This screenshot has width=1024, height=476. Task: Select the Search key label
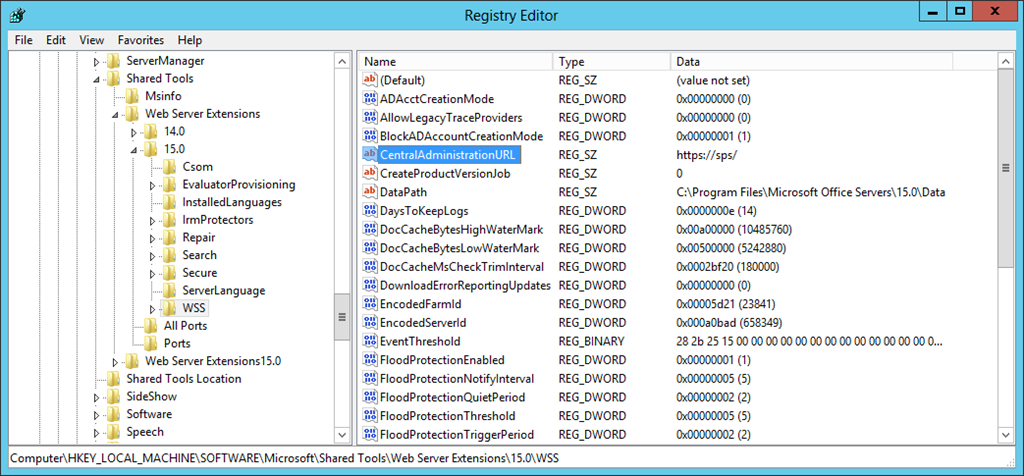(x=199, y=255)
